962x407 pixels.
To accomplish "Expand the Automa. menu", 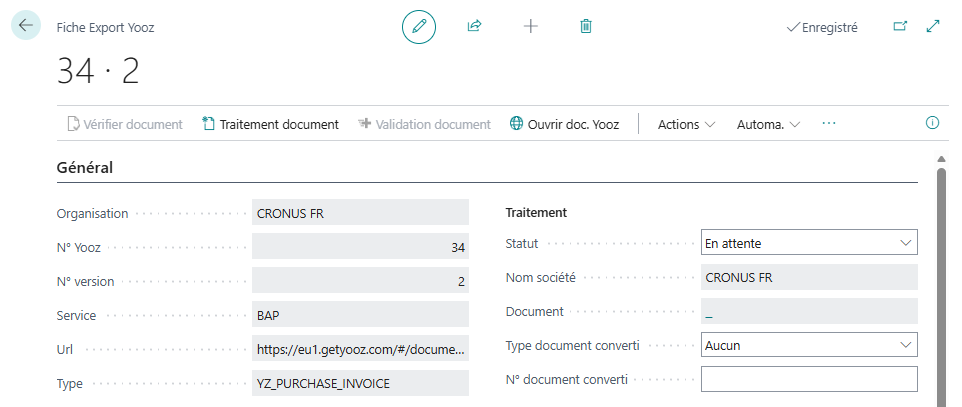I will 768,125.
